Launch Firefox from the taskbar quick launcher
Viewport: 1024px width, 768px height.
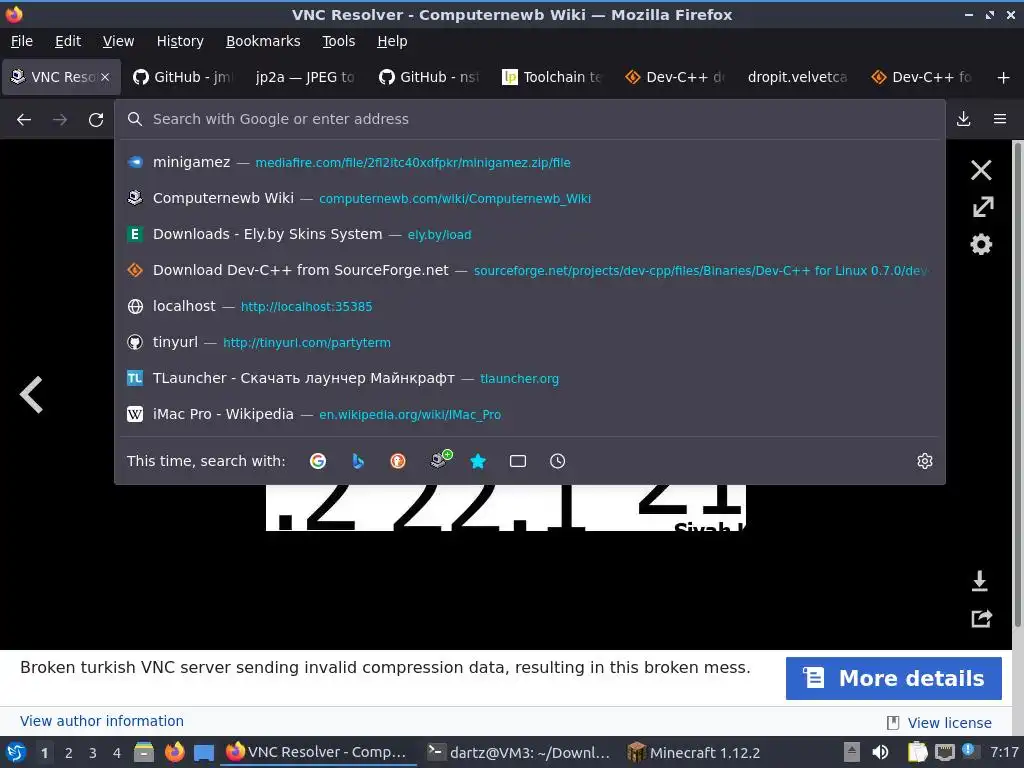click(174, 752)
